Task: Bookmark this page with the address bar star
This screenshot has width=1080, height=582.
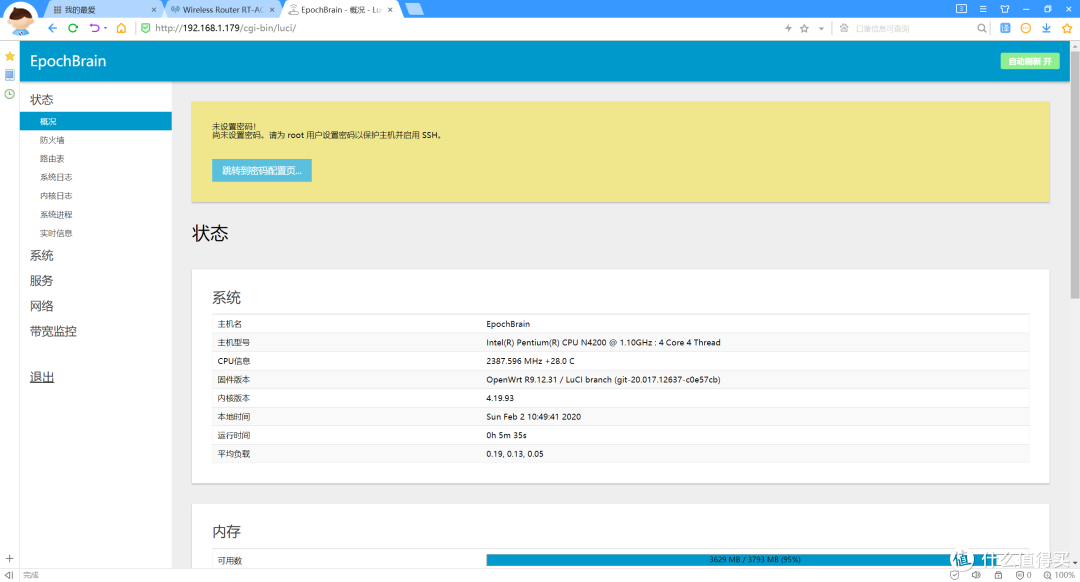Action: click(804, 28)
